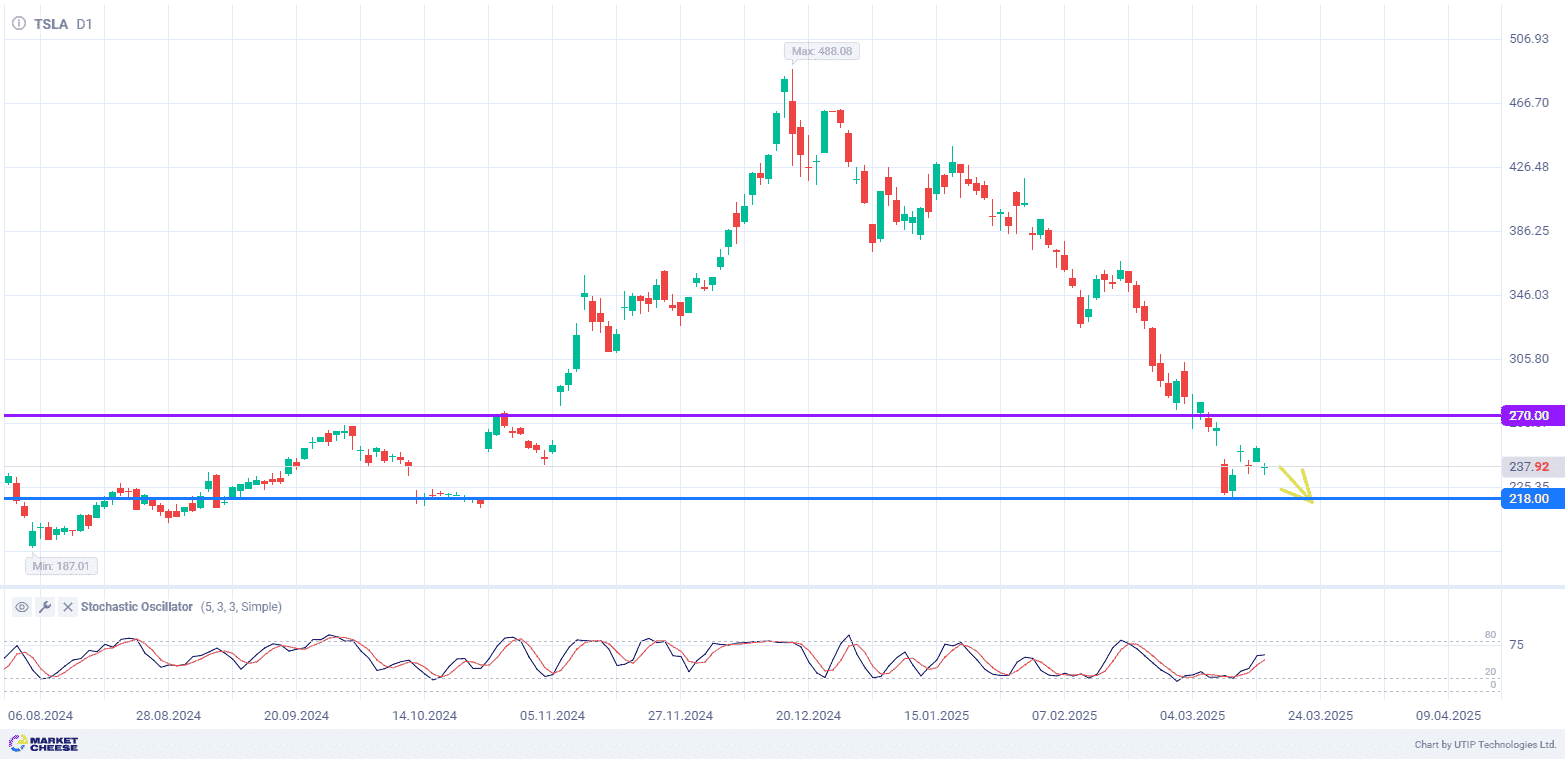Viewport: 1565px width, 759px height.
Task: Click the (5, 3, 3, Simple) parameters text
Action: [x=241, y=607]
